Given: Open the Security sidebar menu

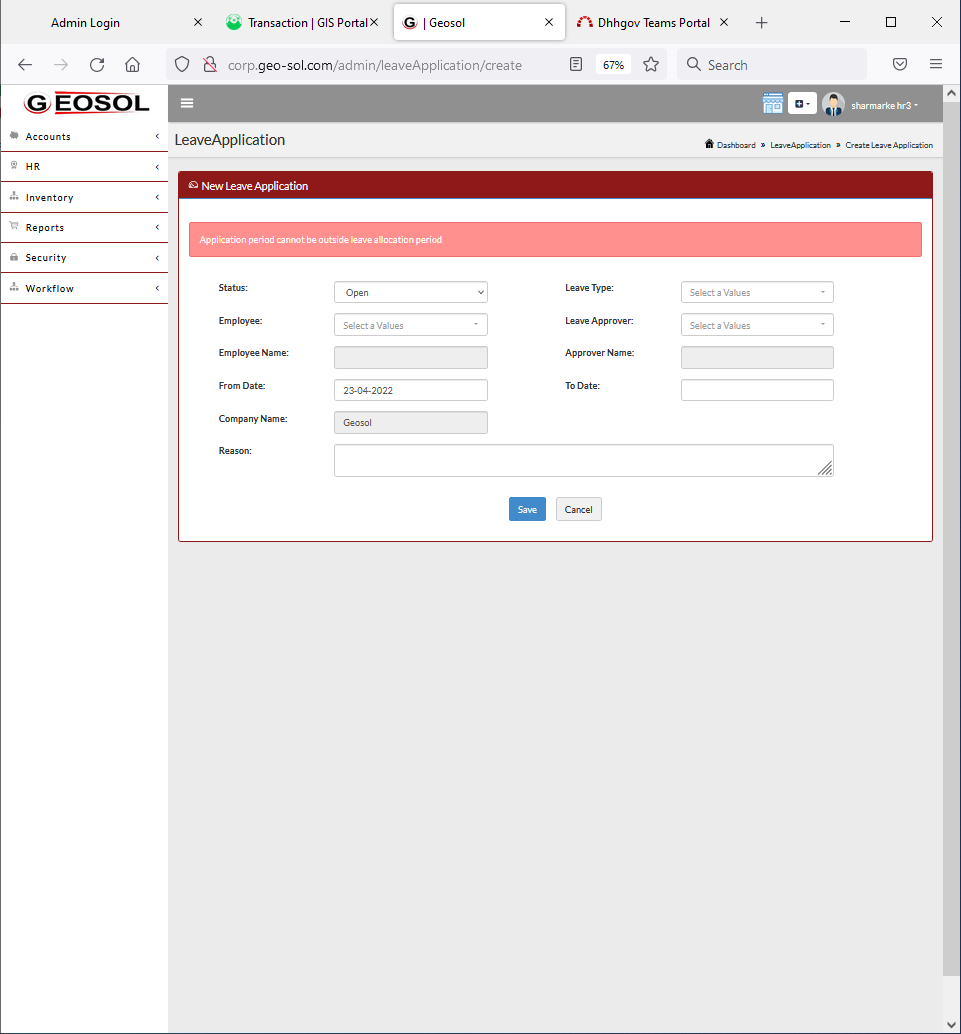Looking at the screenshot, I should [x=84, y=258].
